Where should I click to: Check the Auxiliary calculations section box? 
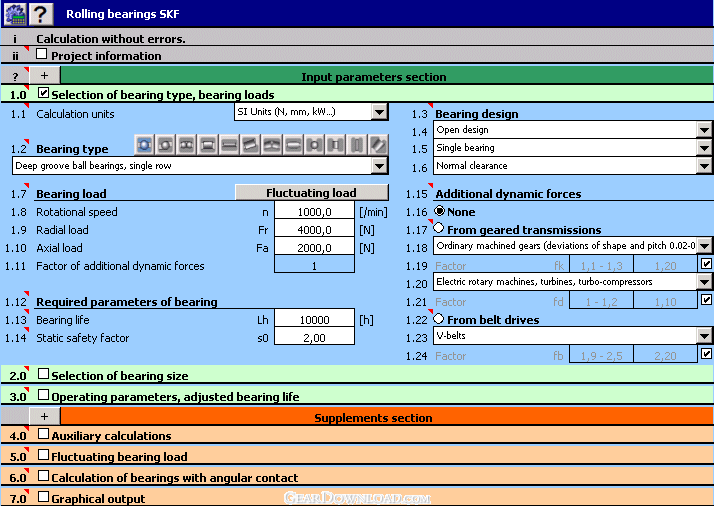tap(43, 434)
